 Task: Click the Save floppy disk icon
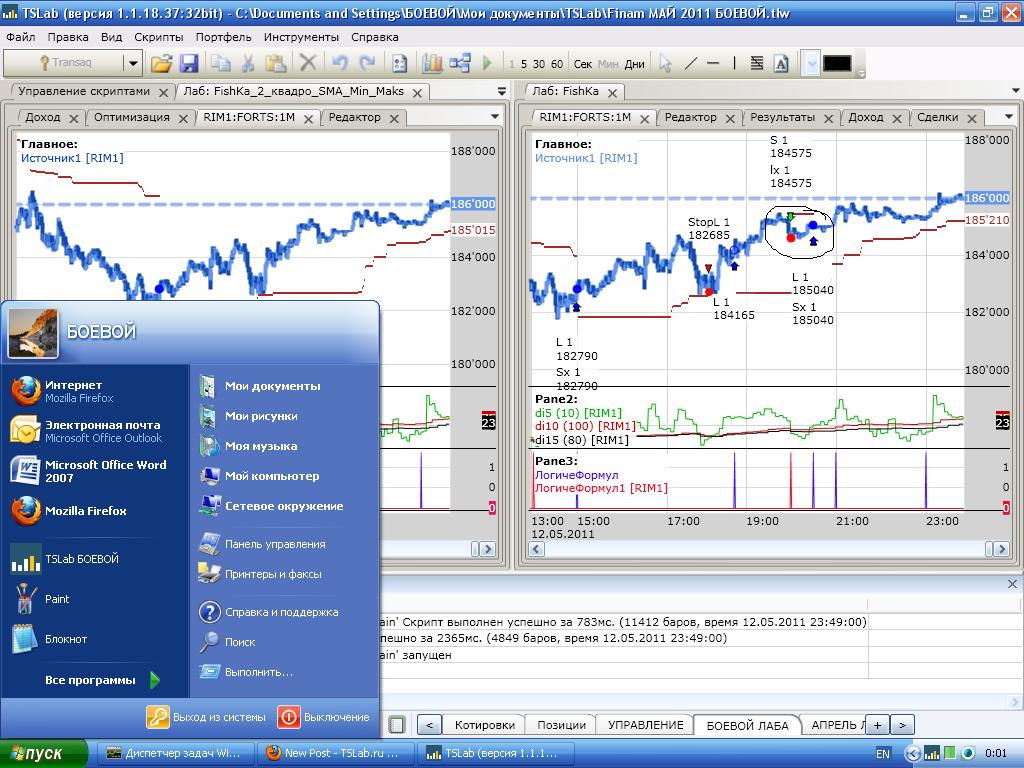point(189,63)
